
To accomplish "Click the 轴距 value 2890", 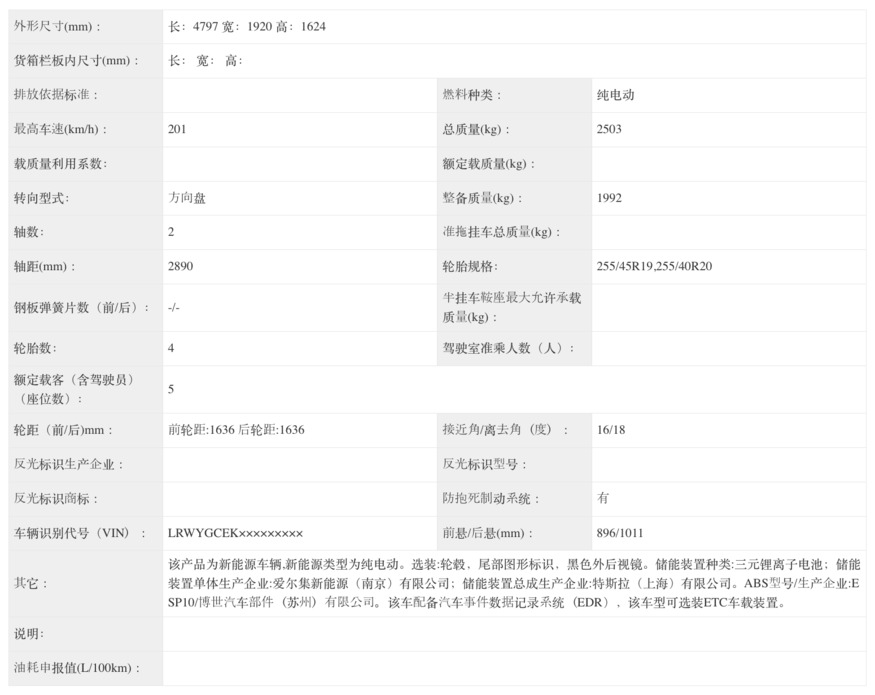I will pyautogui.click(x=180, y=266).
